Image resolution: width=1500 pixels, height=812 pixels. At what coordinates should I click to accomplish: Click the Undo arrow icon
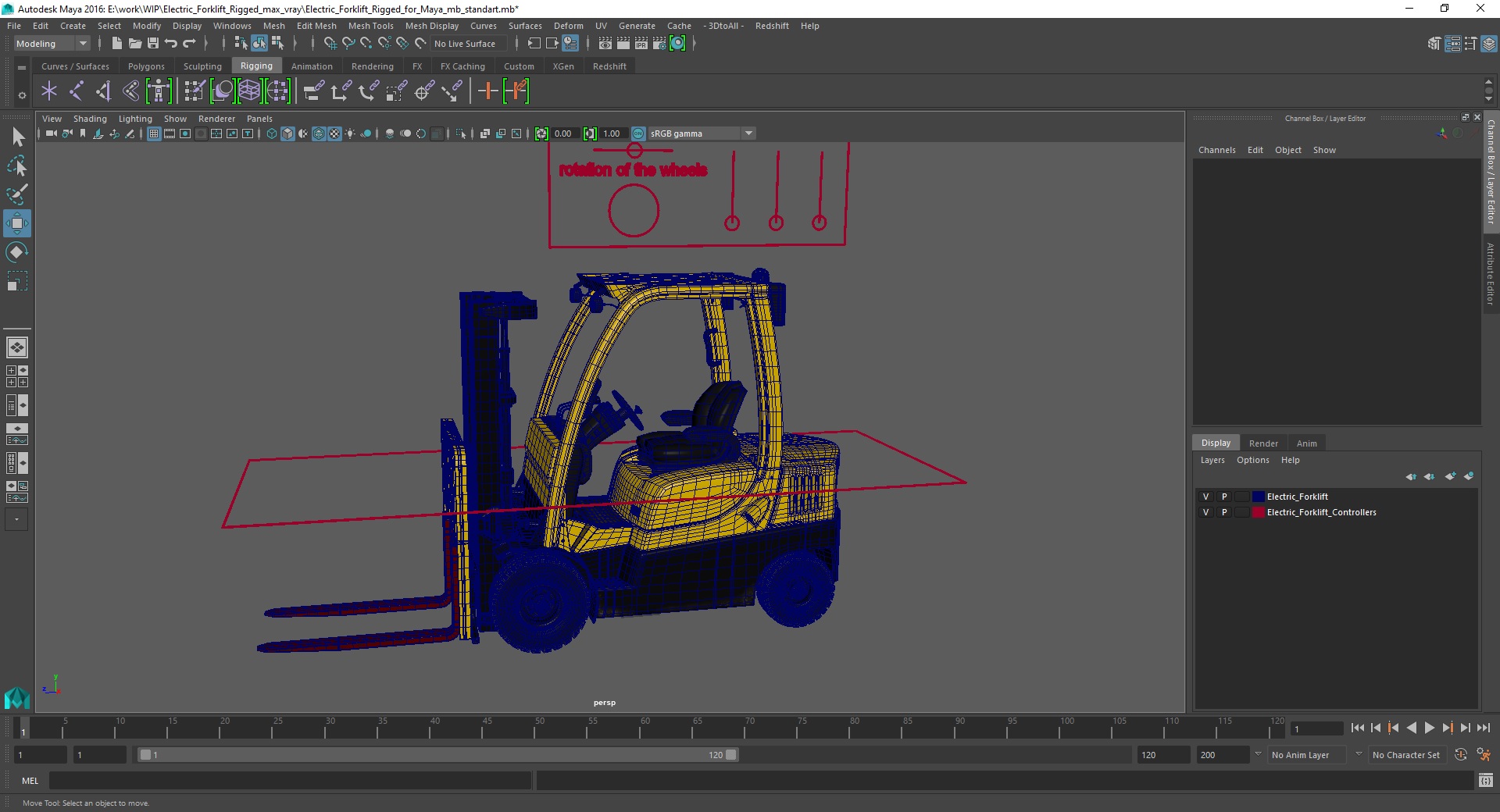(171, 44)
